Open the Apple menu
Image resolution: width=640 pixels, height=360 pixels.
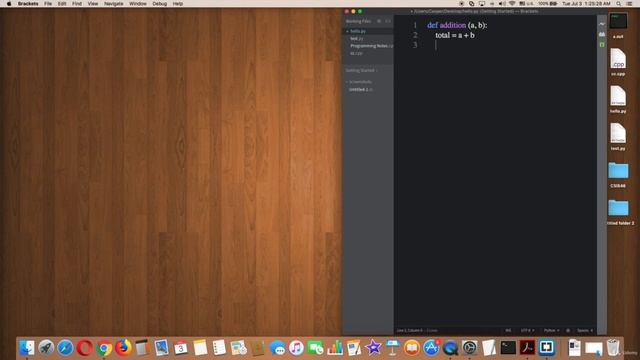coord(9,4)
